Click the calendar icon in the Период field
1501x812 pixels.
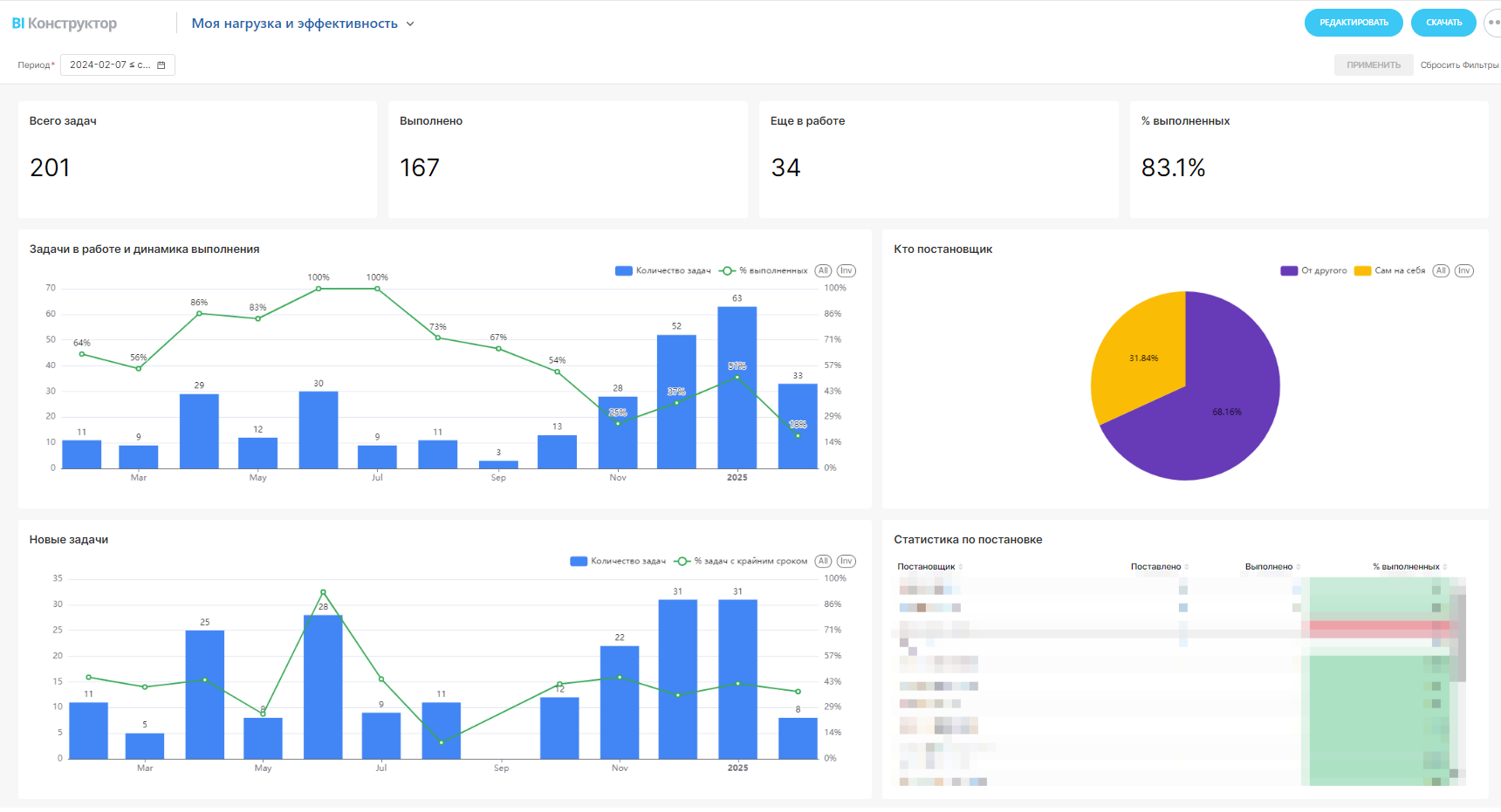[161, 65]
